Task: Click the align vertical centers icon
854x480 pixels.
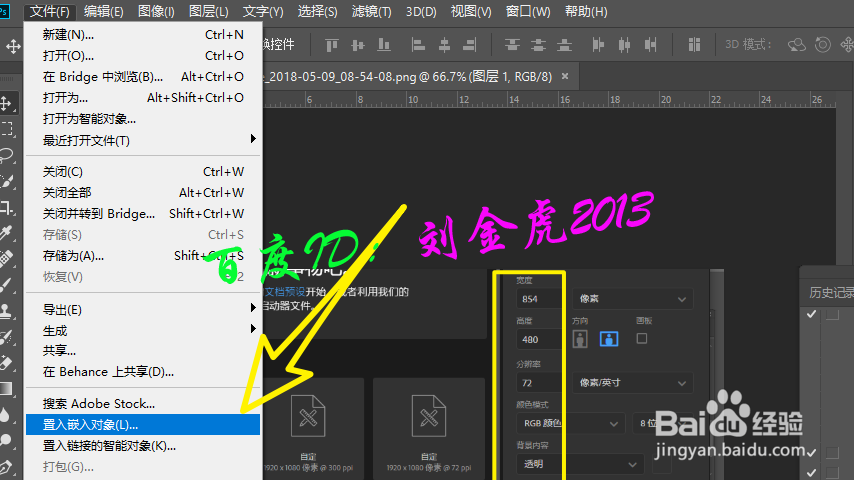Action: [x=358, y=45]
